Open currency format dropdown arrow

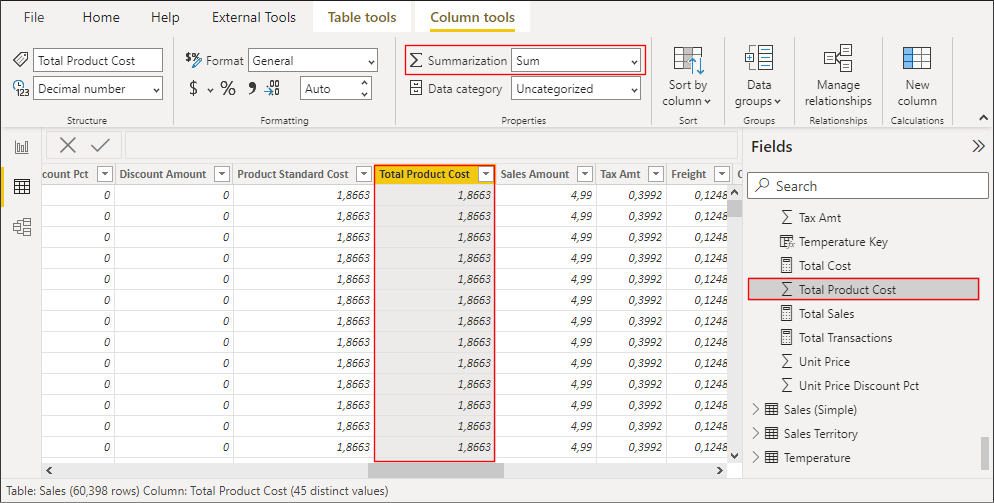[210, 90]
